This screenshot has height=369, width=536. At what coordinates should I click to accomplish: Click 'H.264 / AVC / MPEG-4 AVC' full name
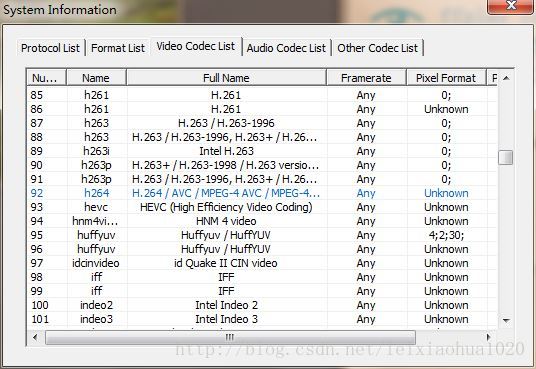click(226, 193)
